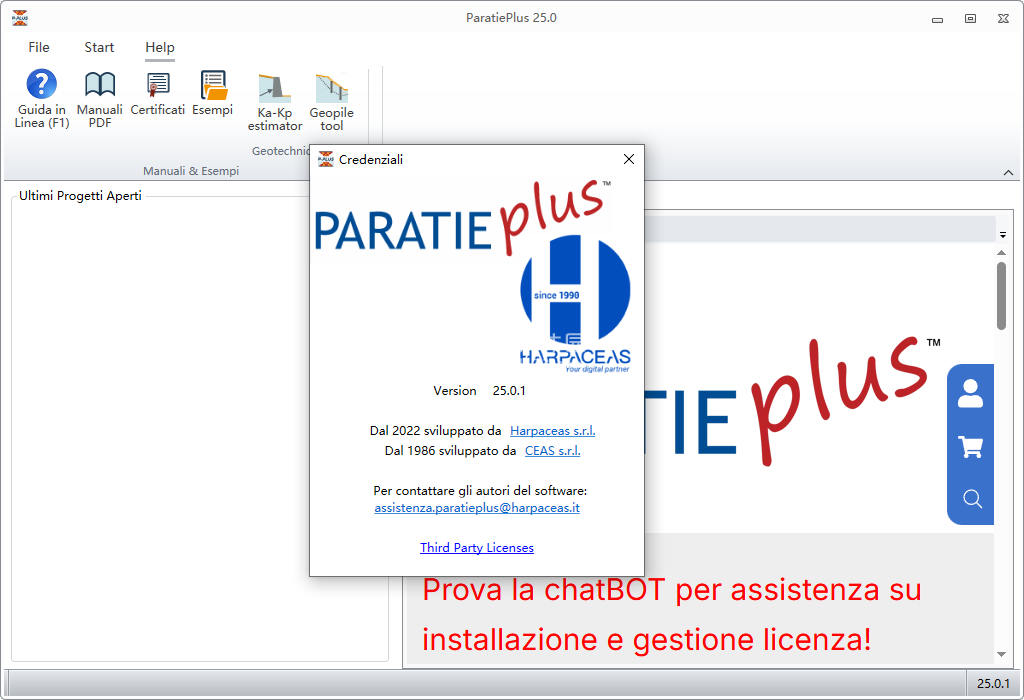
Task: Click the Version 25.0.1 text in dialog
Action: click(x=479, y=390)
